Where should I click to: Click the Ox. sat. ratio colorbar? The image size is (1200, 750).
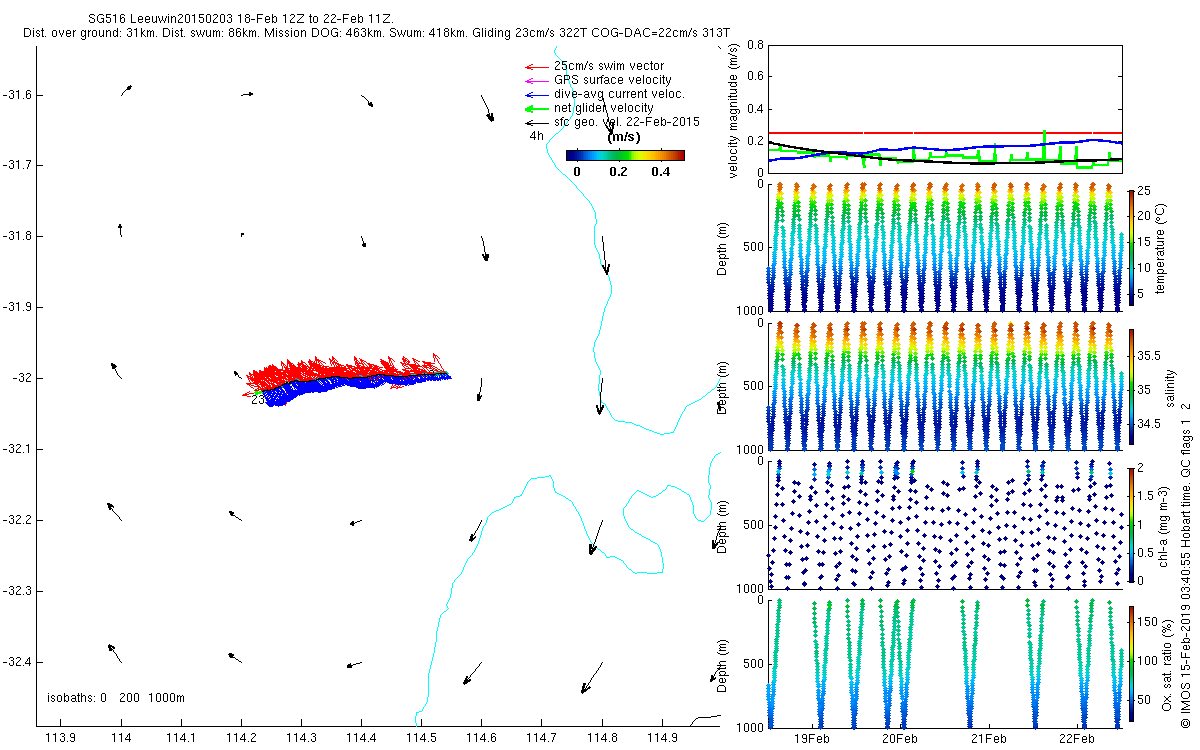(x=1130, y=662)
